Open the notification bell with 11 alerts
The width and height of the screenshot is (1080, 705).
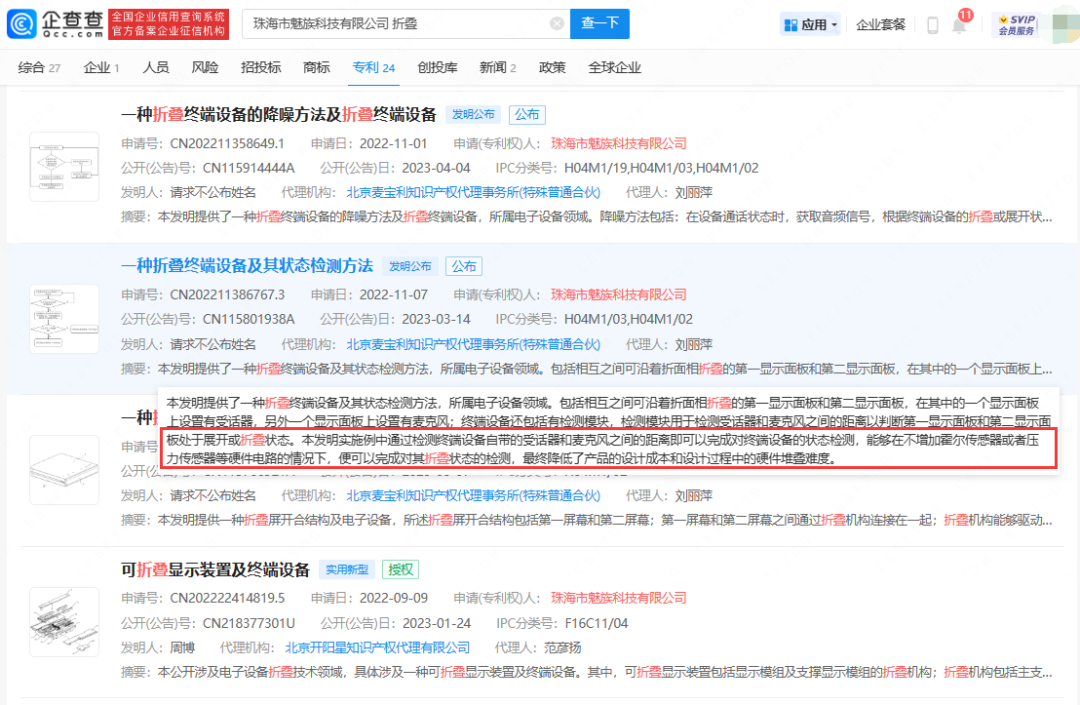click(959, 25)
